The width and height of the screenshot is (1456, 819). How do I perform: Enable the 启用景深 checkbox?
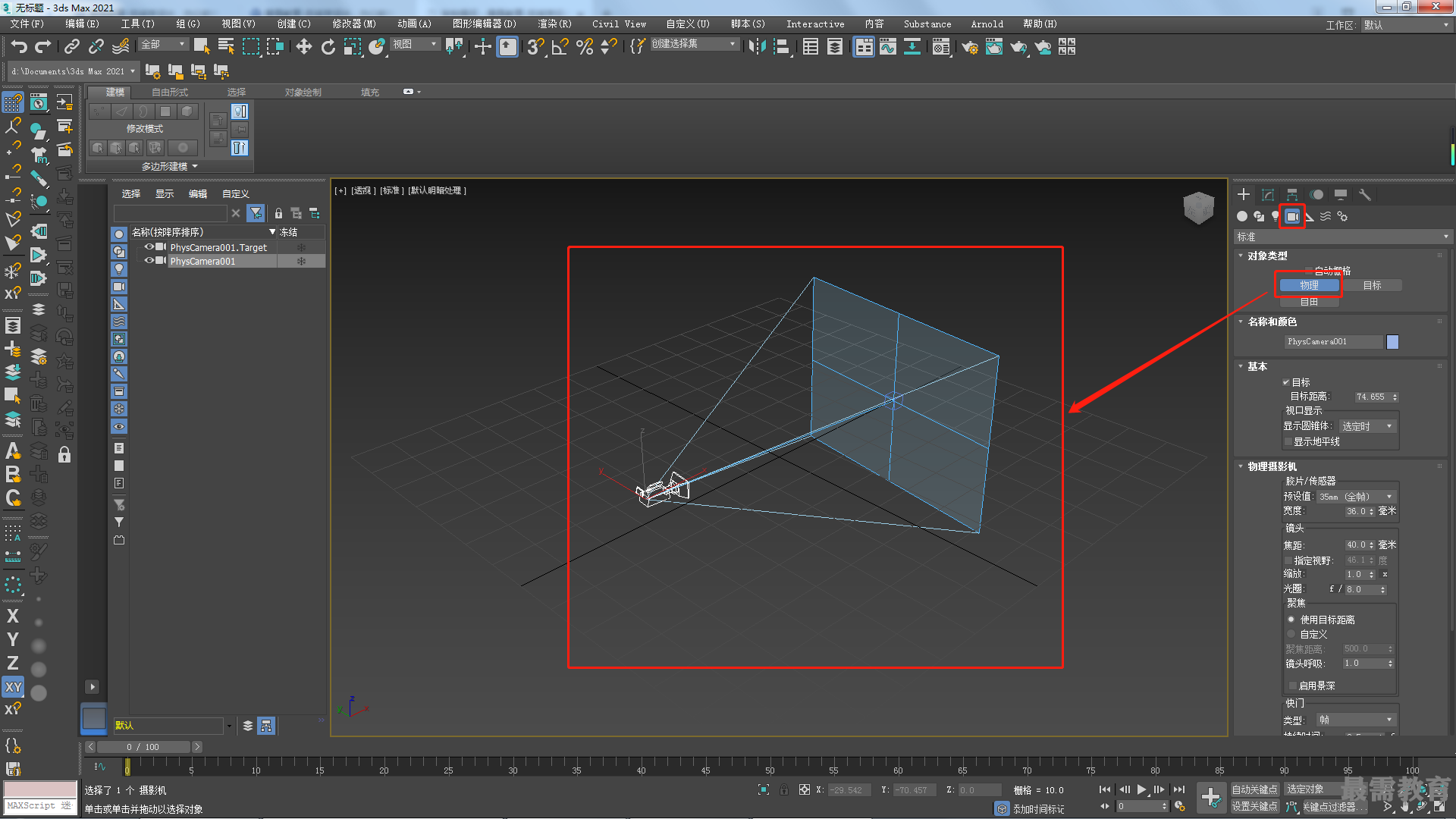1293,686
